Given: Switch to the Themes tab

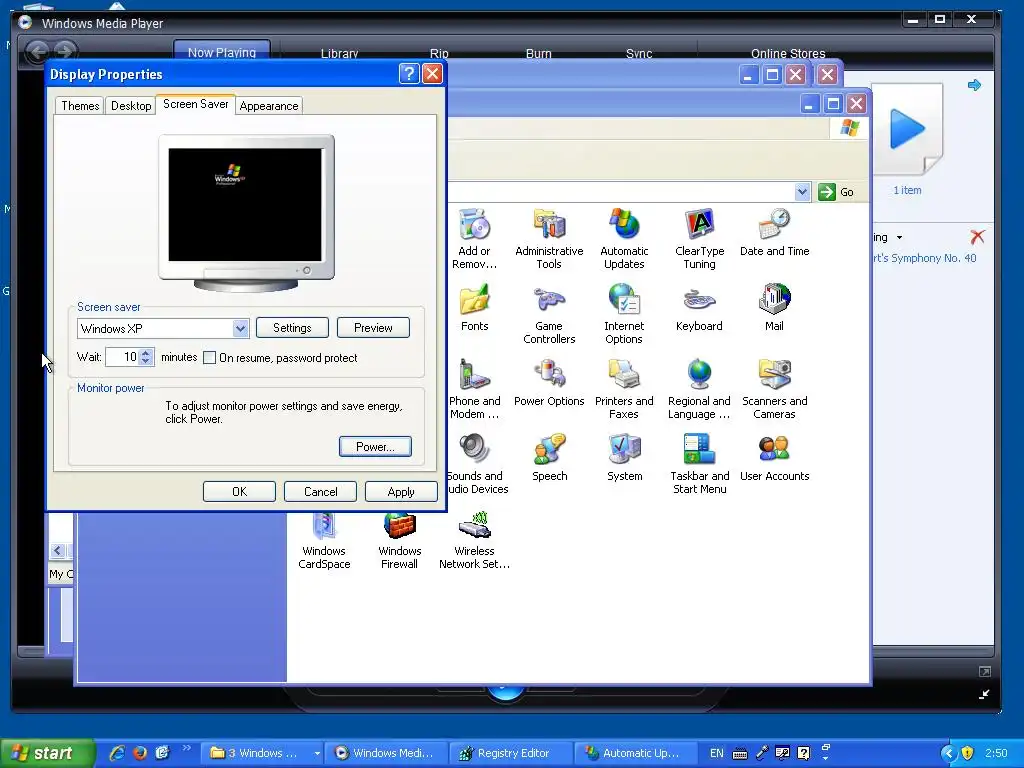Looking at the screenshot, I should (80, 106).
